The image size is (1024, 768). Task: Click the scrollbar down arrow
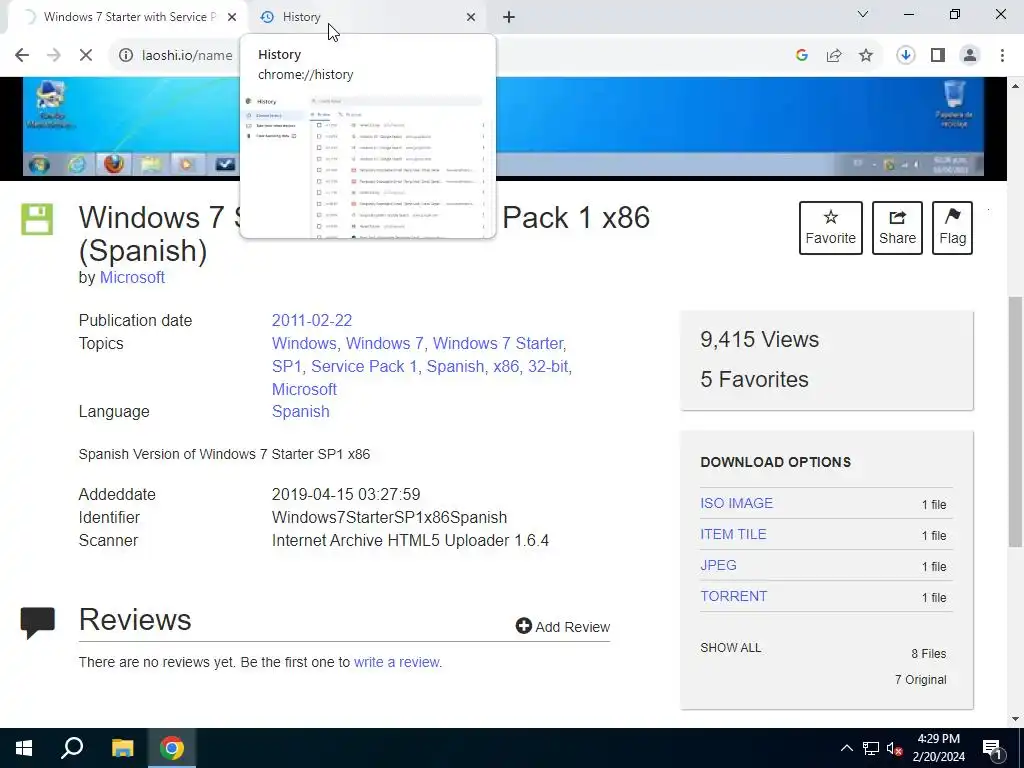point(1016,720)
